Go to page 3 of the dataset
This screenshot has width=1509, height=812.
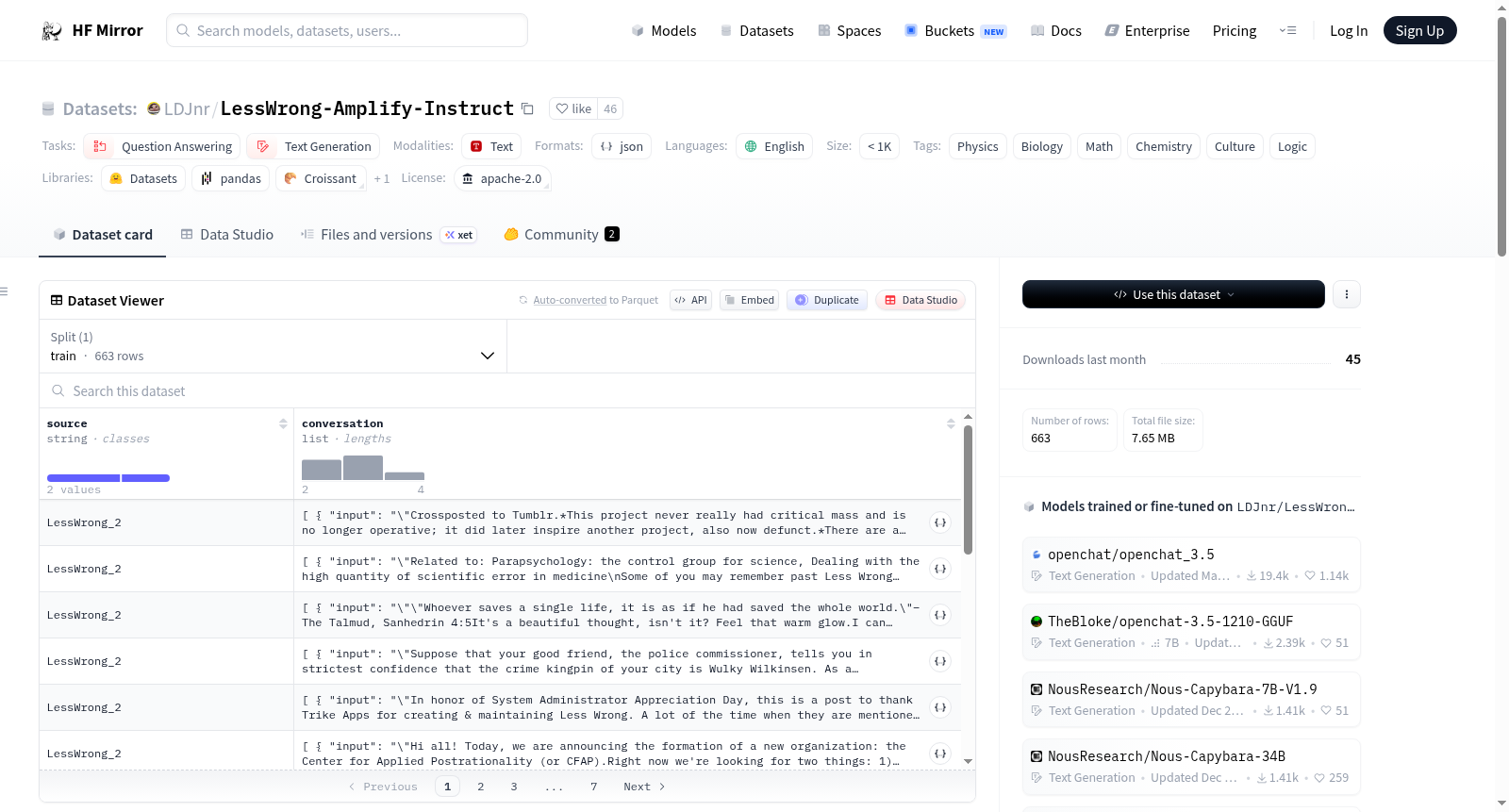[514, 787]
